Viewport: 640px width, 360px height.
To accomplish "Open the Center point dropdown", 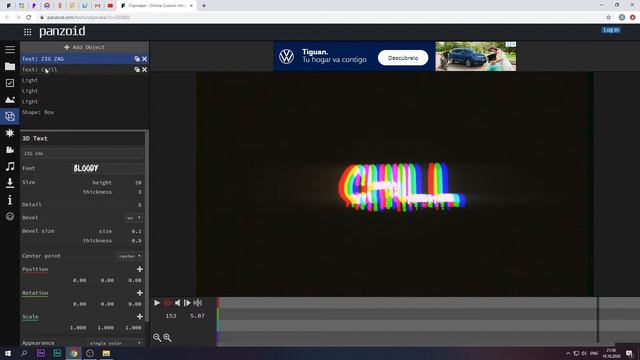I will tap(129, 256).
